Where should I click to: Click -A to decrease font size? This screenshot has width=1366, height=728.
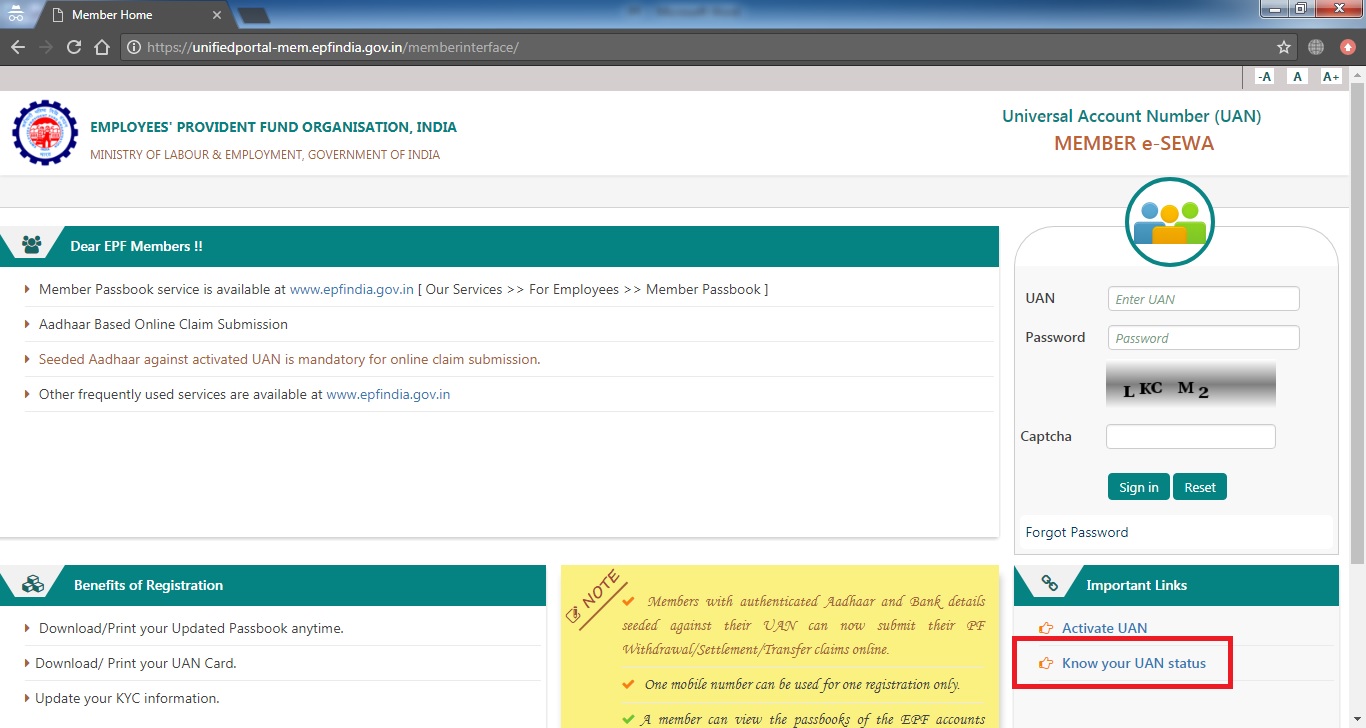(x=1264, y=76)
